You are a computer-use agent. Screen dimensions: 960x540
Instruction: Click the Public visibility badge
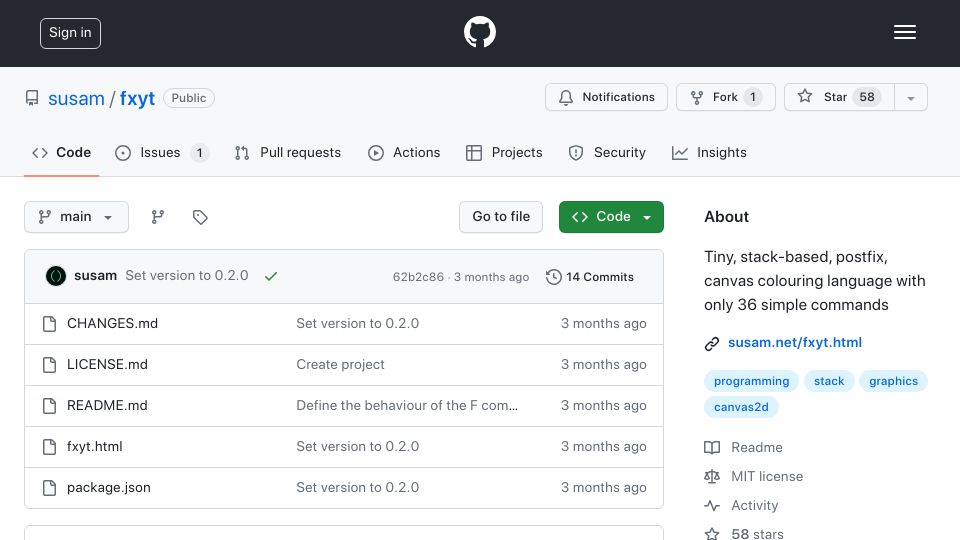pyautogui.click(x=189, y=98)
